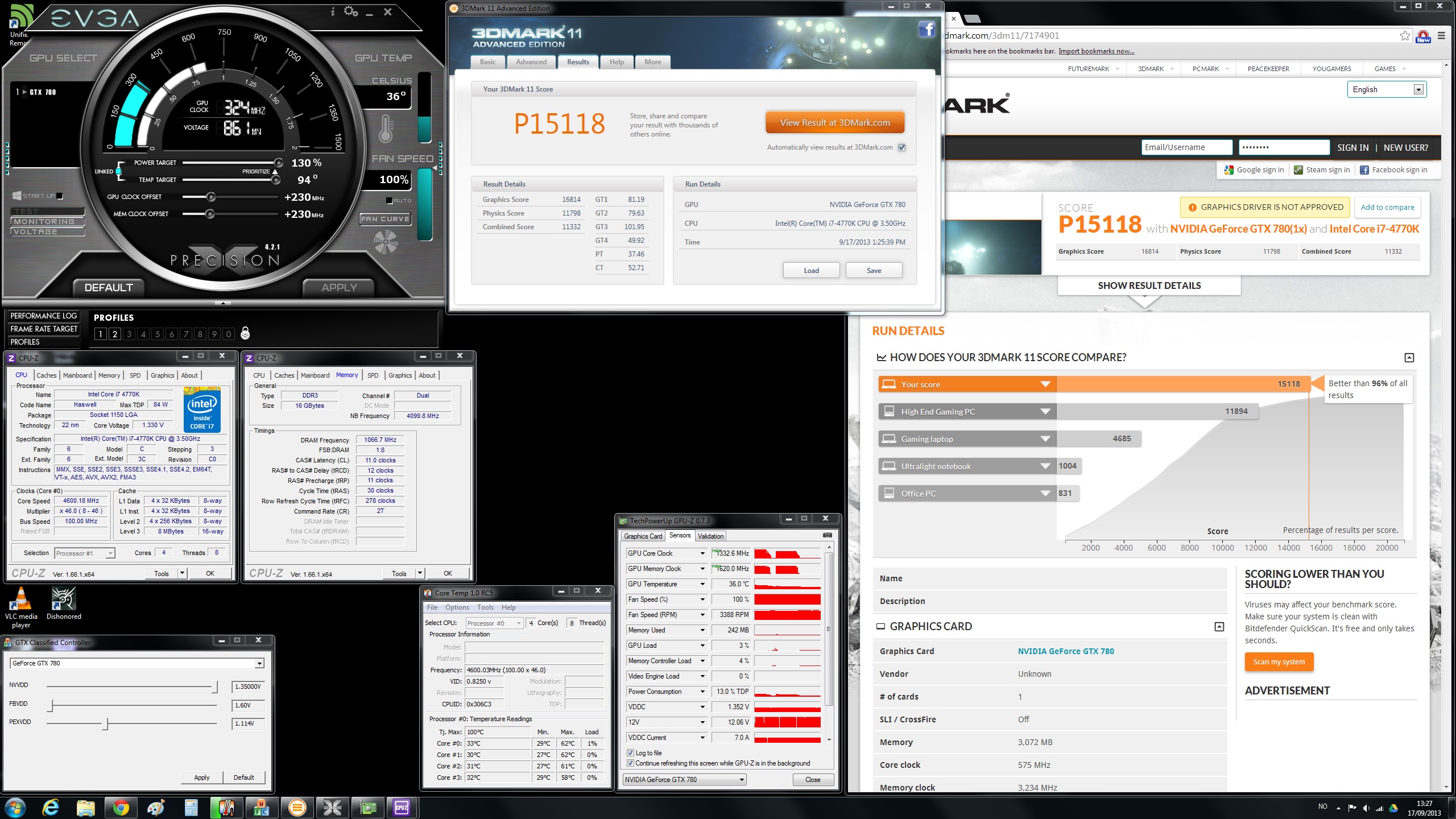Click the Chrome bookmark star icon
Image resolution: width=1456 pixels, height=819 pixels.
1405,36
